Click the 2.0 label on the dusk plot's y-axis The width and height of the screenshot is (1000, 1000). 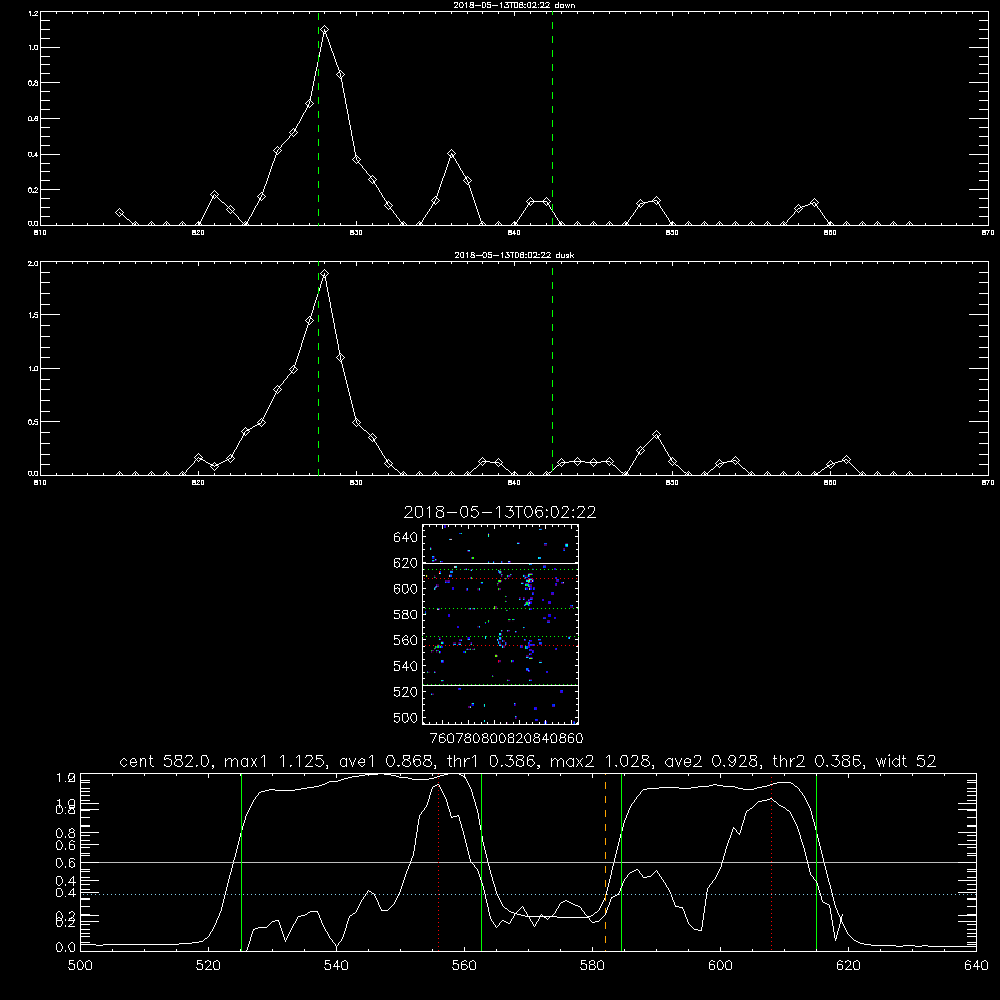[x=33, y=263]
